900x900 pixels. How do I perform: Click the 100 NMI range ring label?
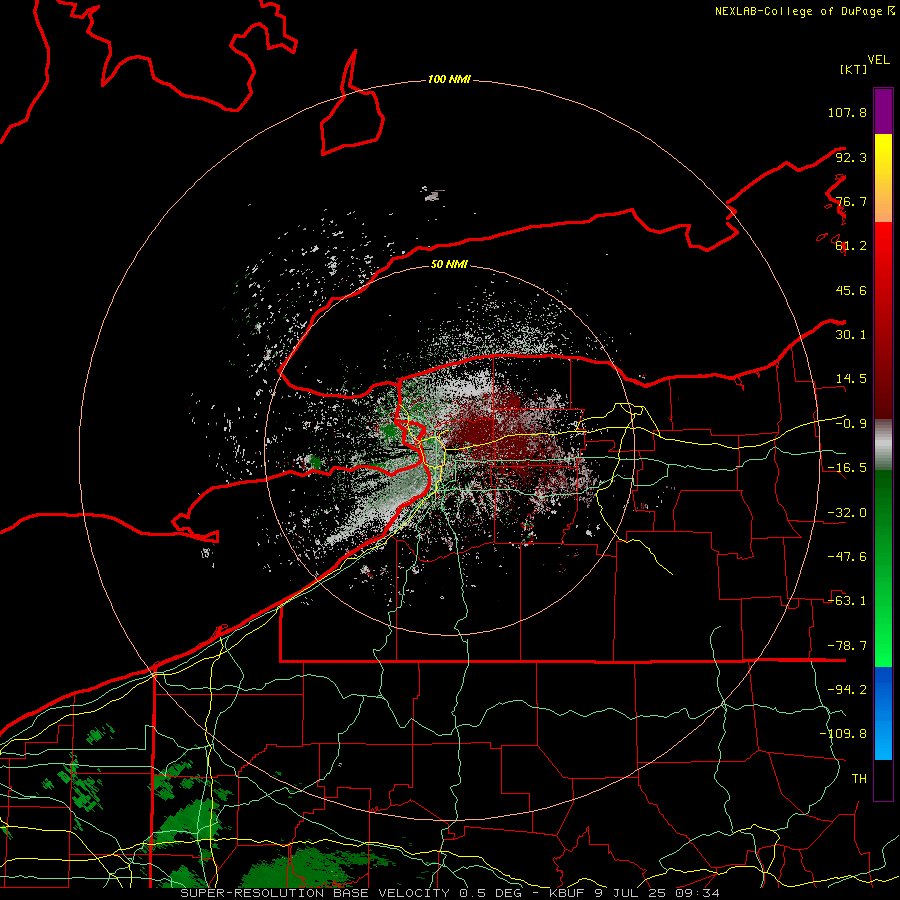pos(449,79)
